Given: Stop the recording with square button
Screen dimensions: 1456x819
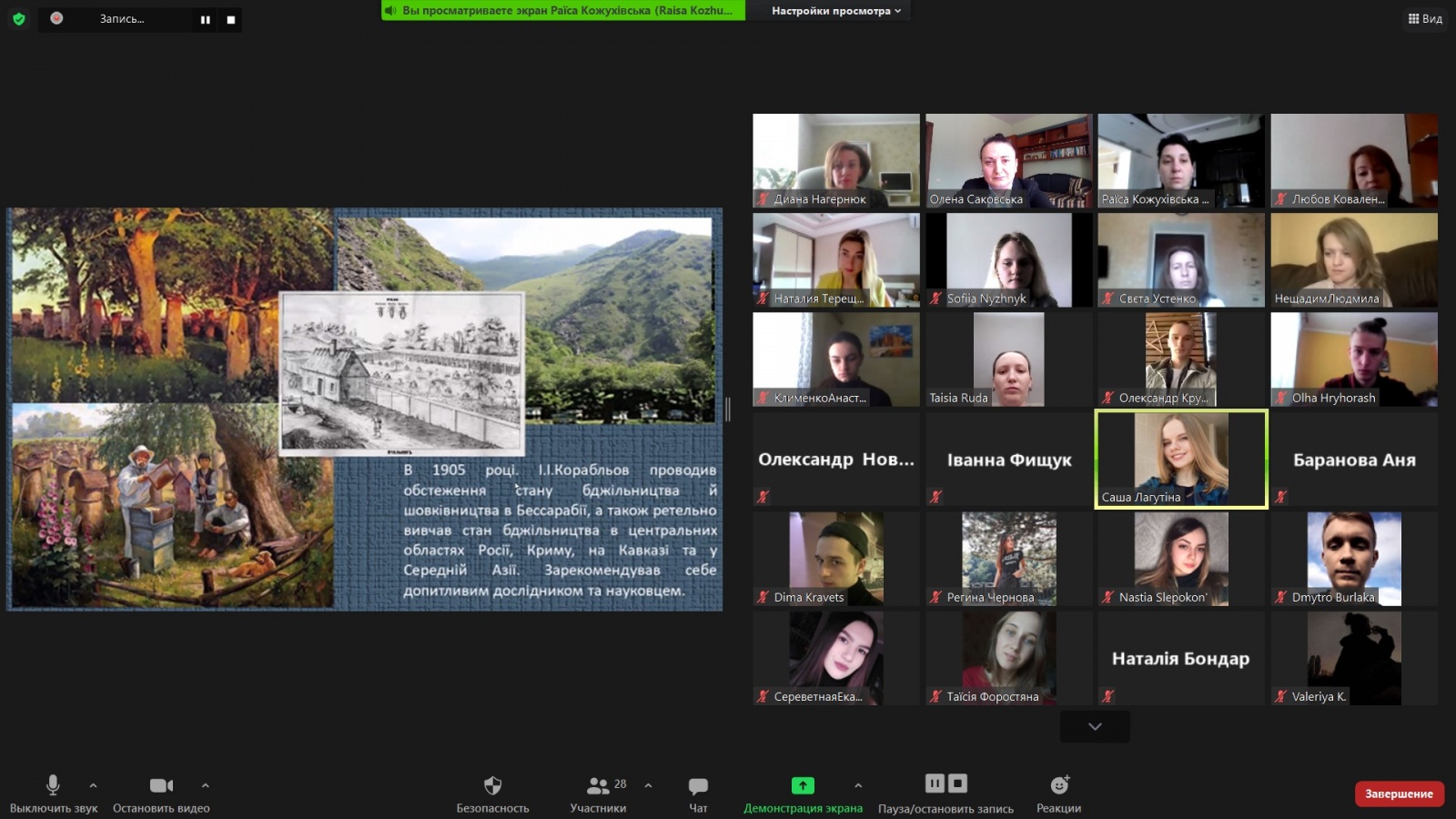Looking at the screenshot, I should pos(231,19).
